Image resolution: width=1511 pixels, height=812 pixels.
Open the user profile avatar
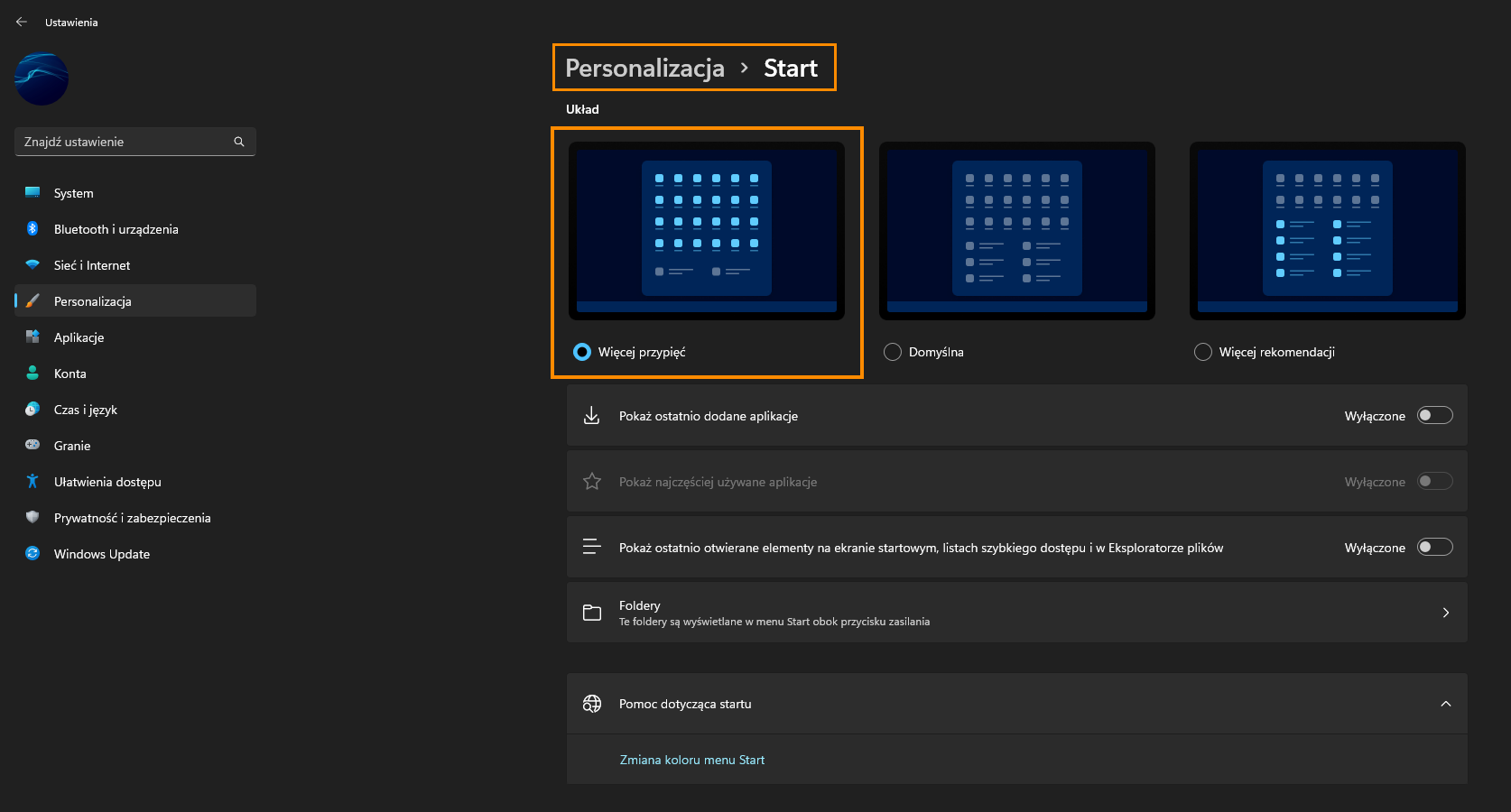(x=42, y=78)
